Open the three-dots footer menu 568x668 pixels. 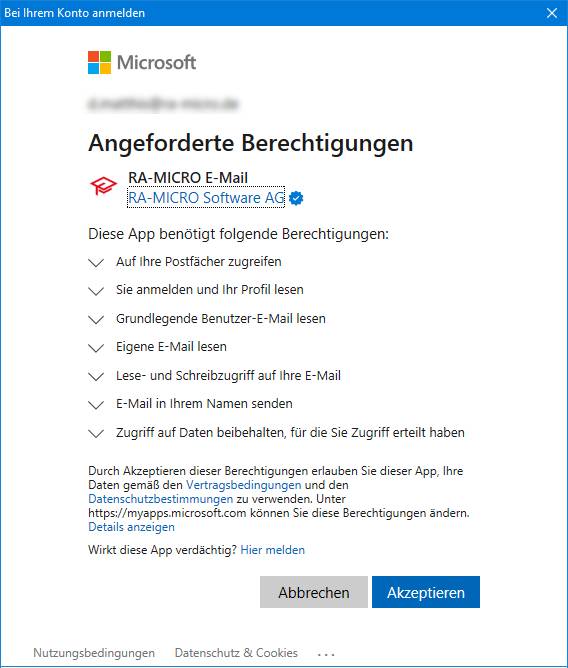(326, 654)
